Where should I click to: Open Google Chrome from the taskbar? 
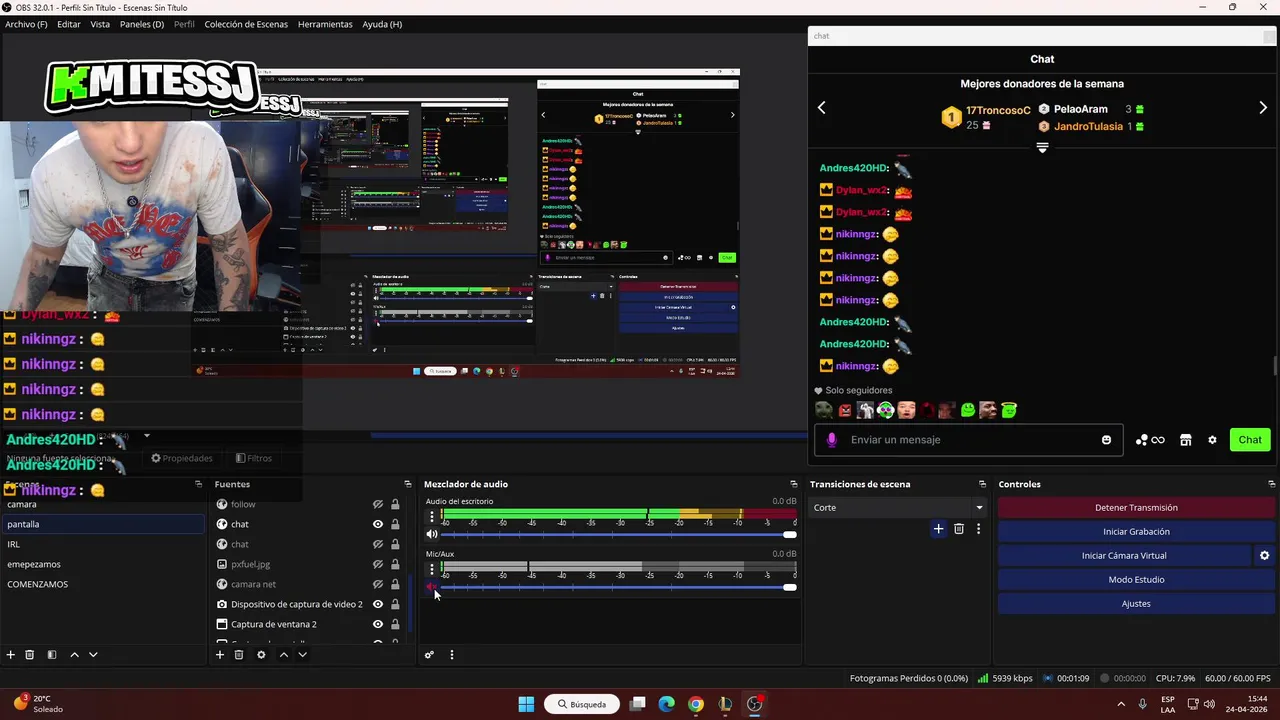[x=696, y=704]
